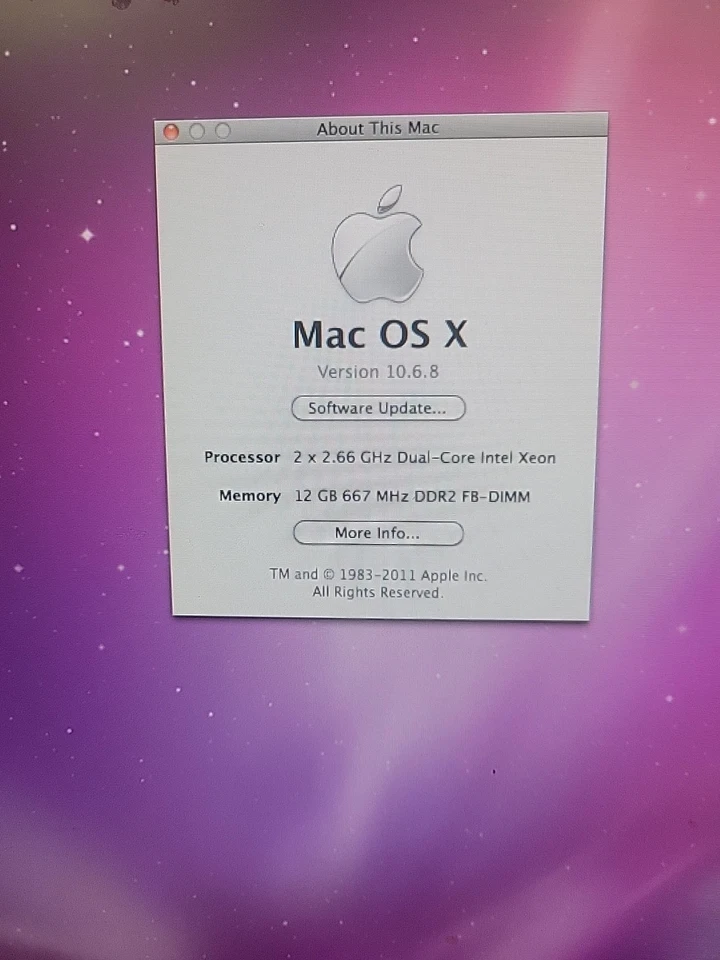The image size is (720, 960).
Task: Select the 2 x 2.66 GHz Dual-Core Intel Xeon text
Action: 424,457
